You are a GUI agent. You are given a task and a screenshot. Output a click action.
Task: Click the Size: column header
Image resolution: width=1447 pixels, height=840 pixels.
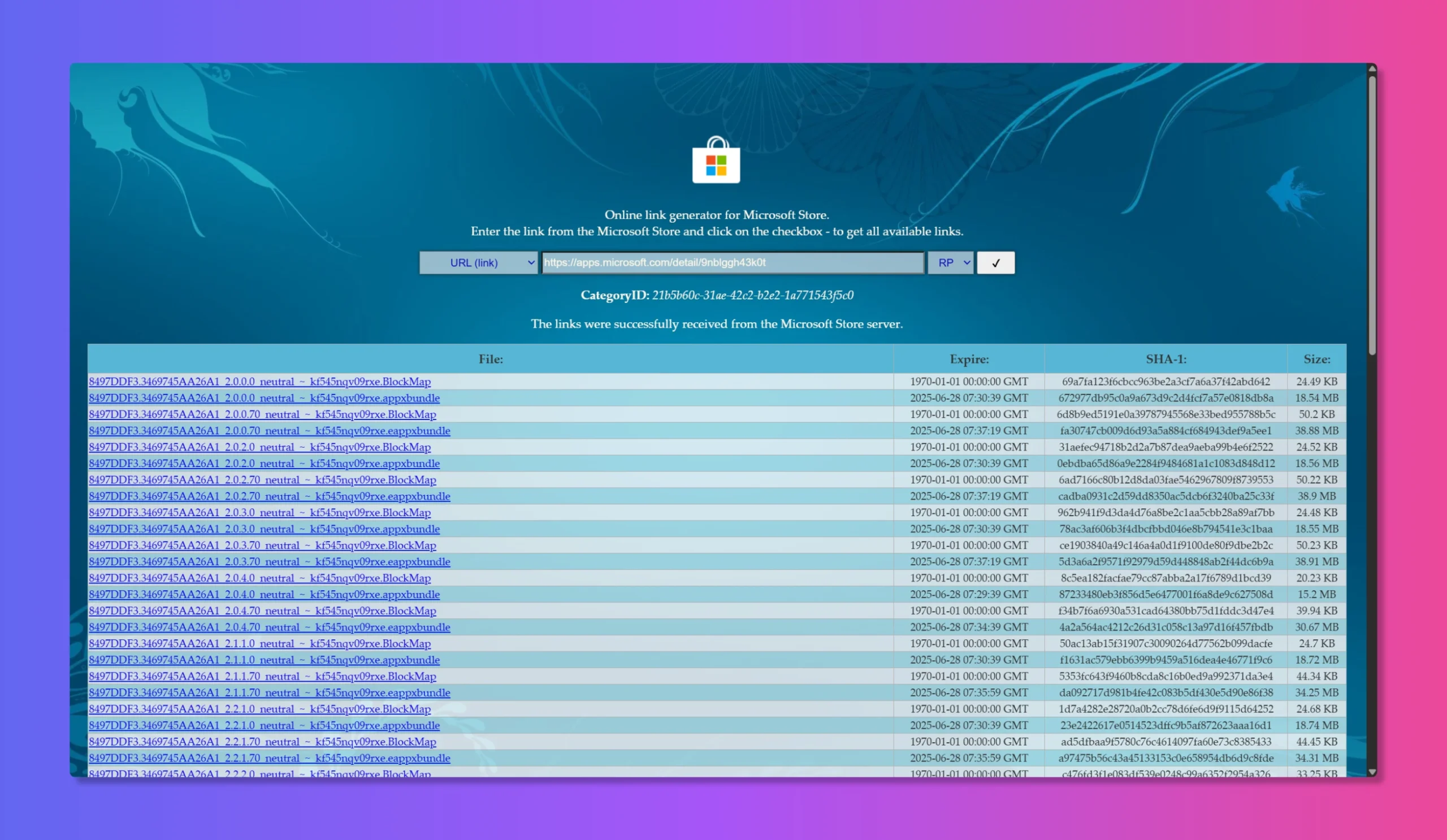pos(1316,359)
